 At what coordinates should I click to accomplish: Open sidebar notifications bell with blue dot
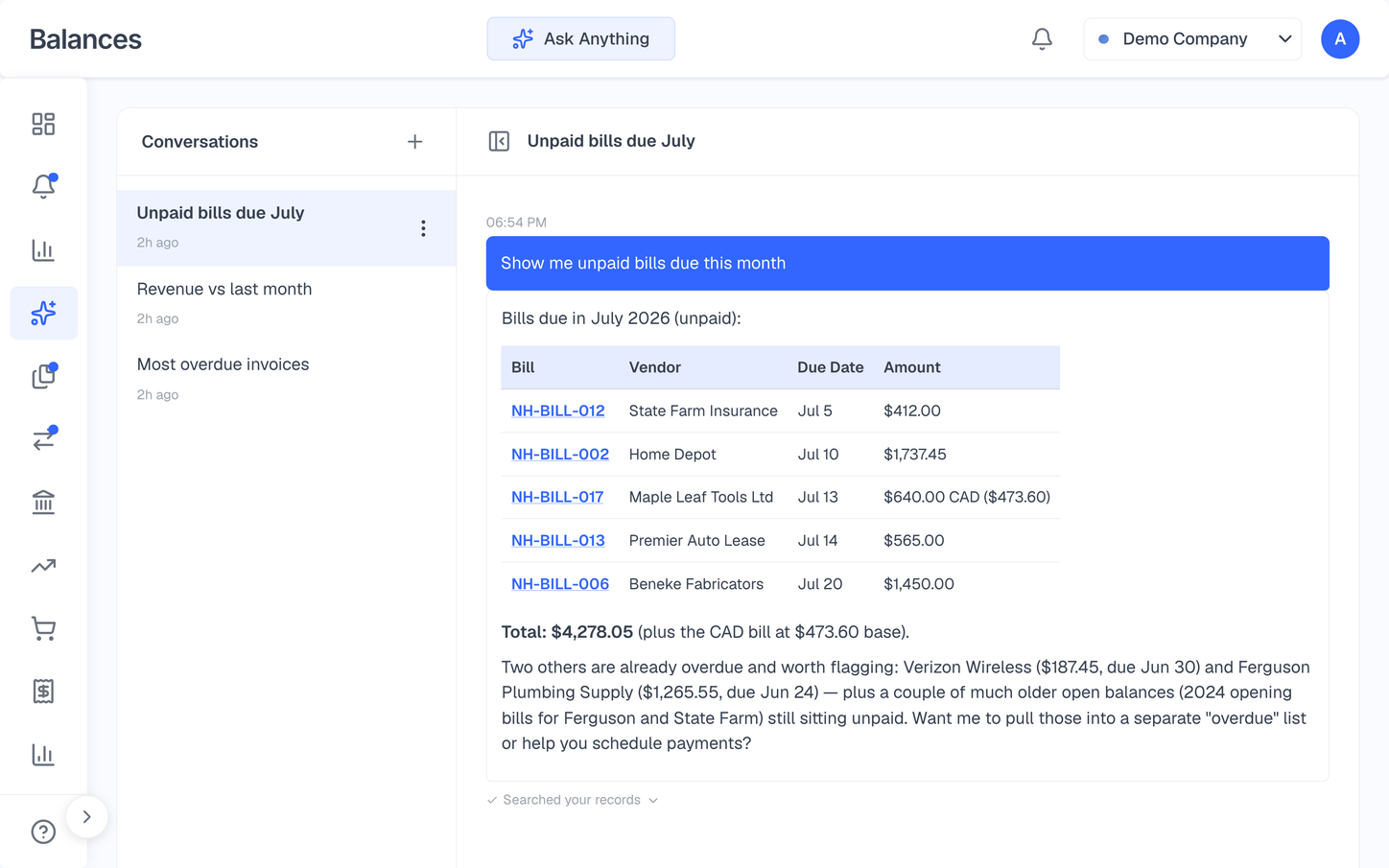click(x=43, y=186)
